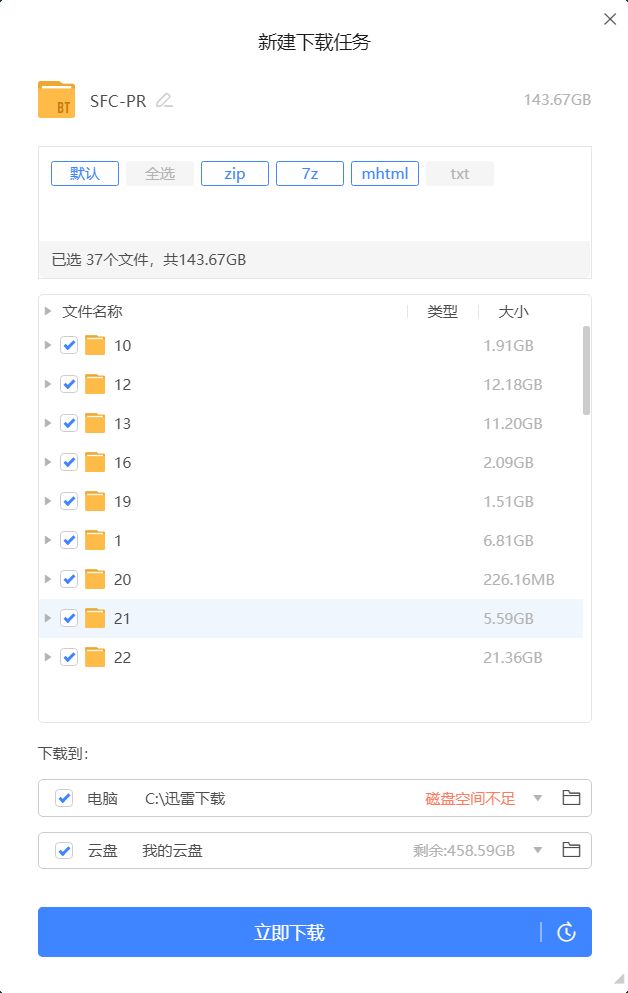The image size is (628, 993).
Task: Uncheck folder 16 checkbox
Action: (x=69, y=462)
